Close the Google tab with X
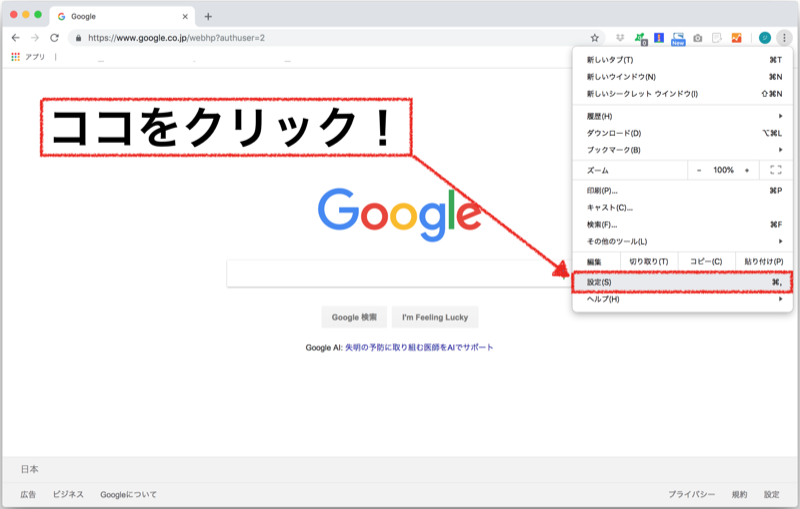 click(x=185, y=16)
